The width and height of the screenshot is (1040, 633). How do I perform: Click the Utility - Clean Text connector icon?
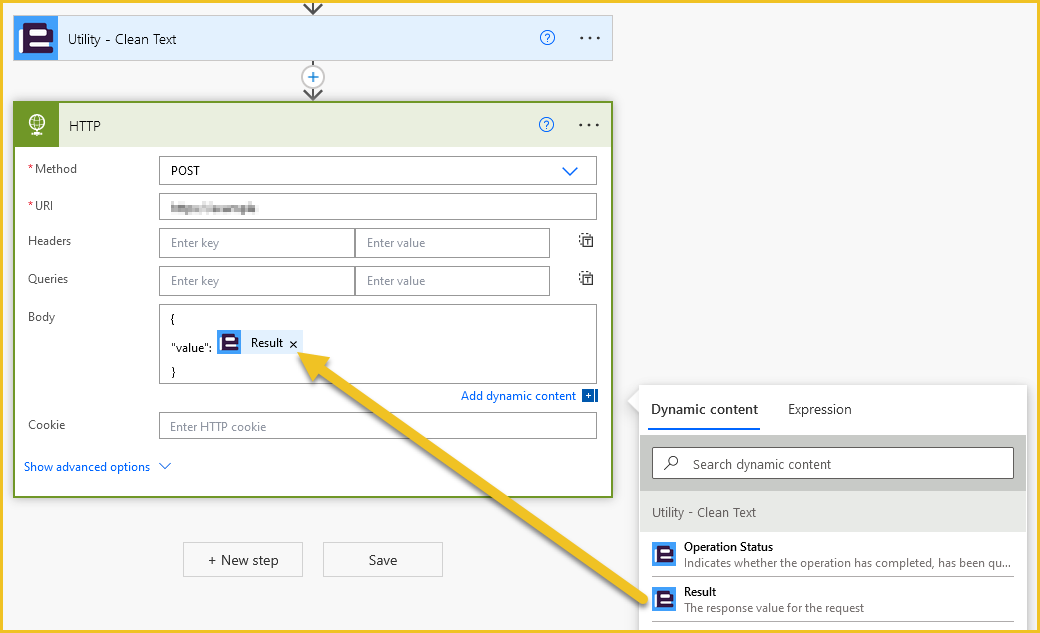pyautogui.click(x=34, y=37)
